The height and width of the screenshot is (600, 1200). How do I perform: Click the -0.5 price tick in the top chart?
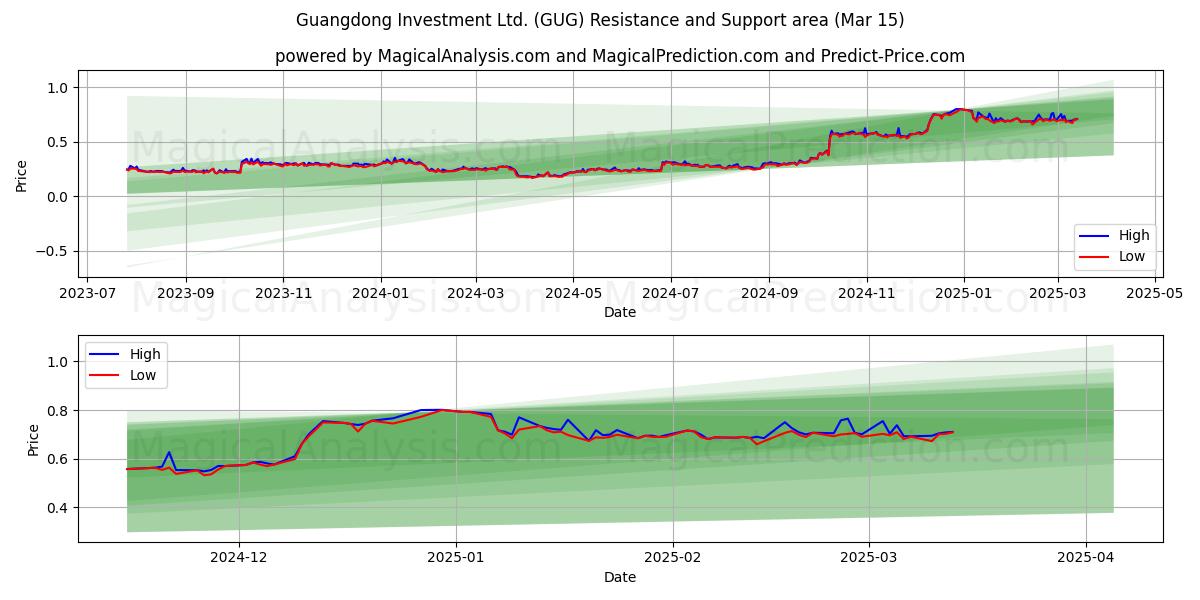54,252
